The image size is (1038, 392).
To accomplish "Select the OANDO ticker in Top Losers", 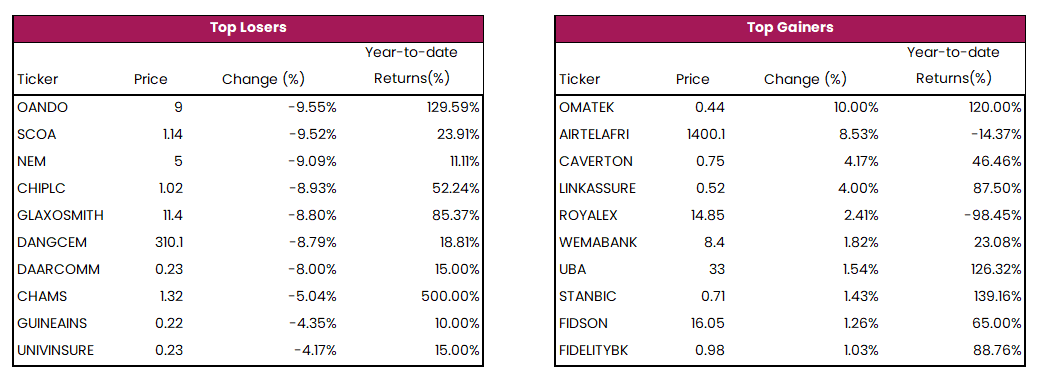I will click(42, 107).
